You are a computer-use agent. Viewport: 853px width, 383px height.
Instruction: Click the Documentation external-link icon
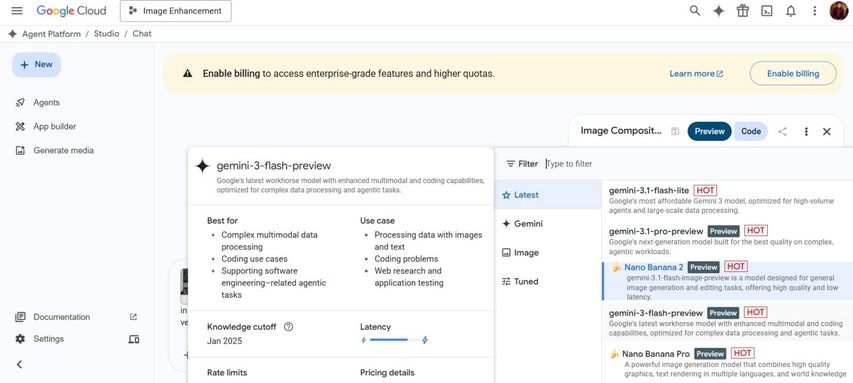pos(133,317)
